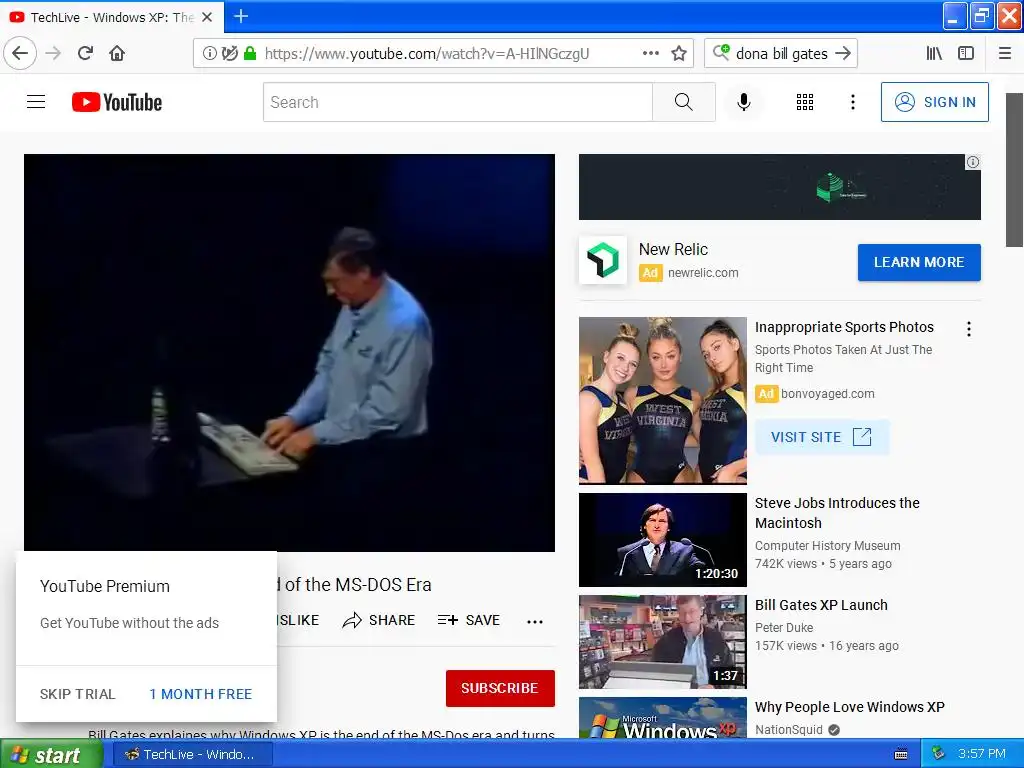Click 1 MONTH FREE offer

click(x=200, y=694)
